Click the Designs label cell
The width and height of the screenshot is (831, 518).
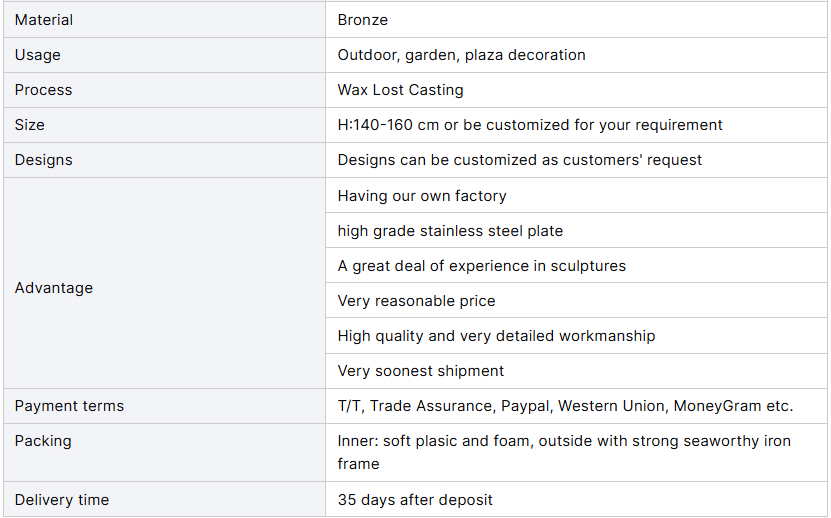tap(164, 160)
